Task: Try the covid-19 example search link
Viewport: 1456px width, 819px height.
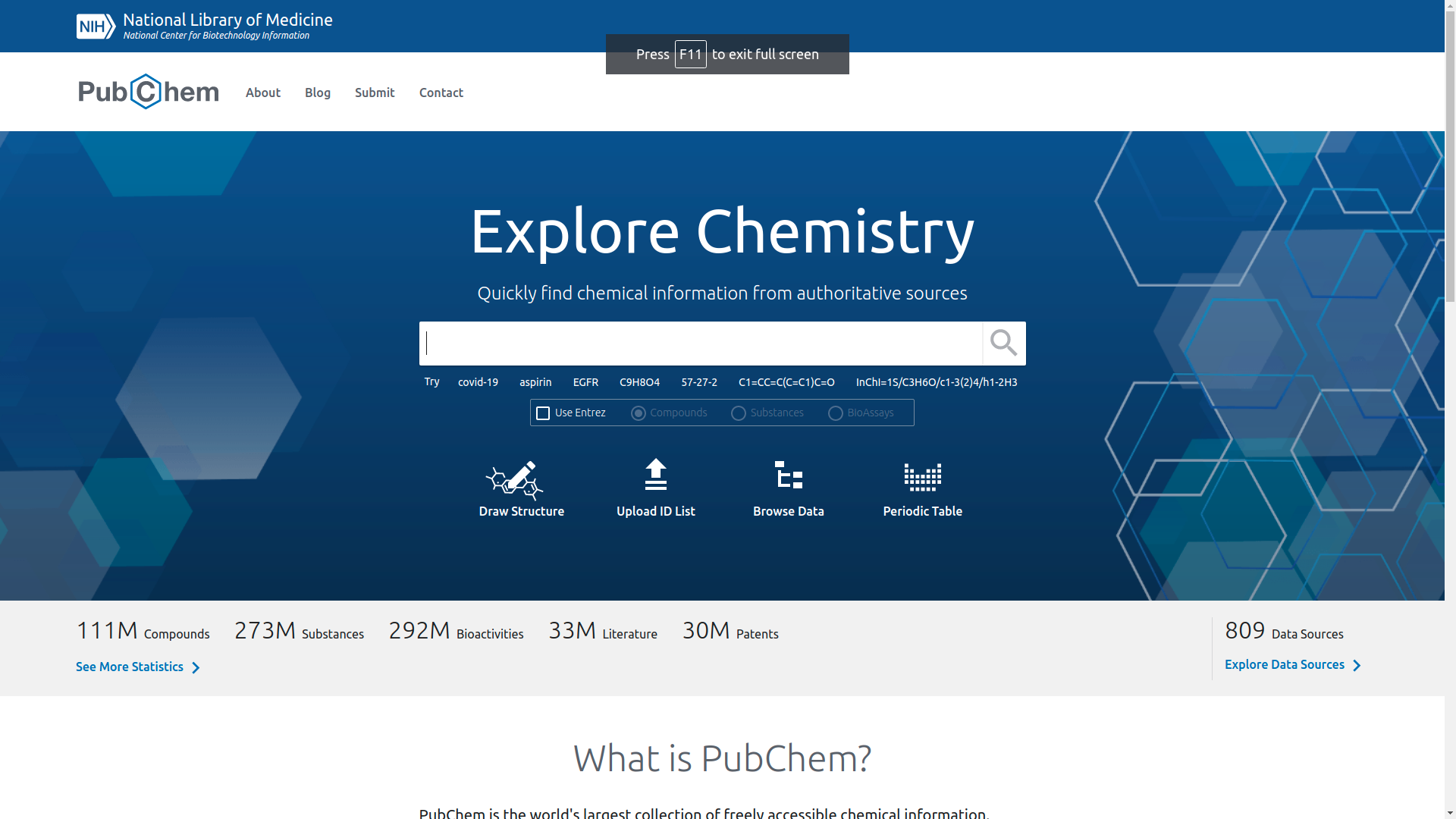Action: point(478,382)
